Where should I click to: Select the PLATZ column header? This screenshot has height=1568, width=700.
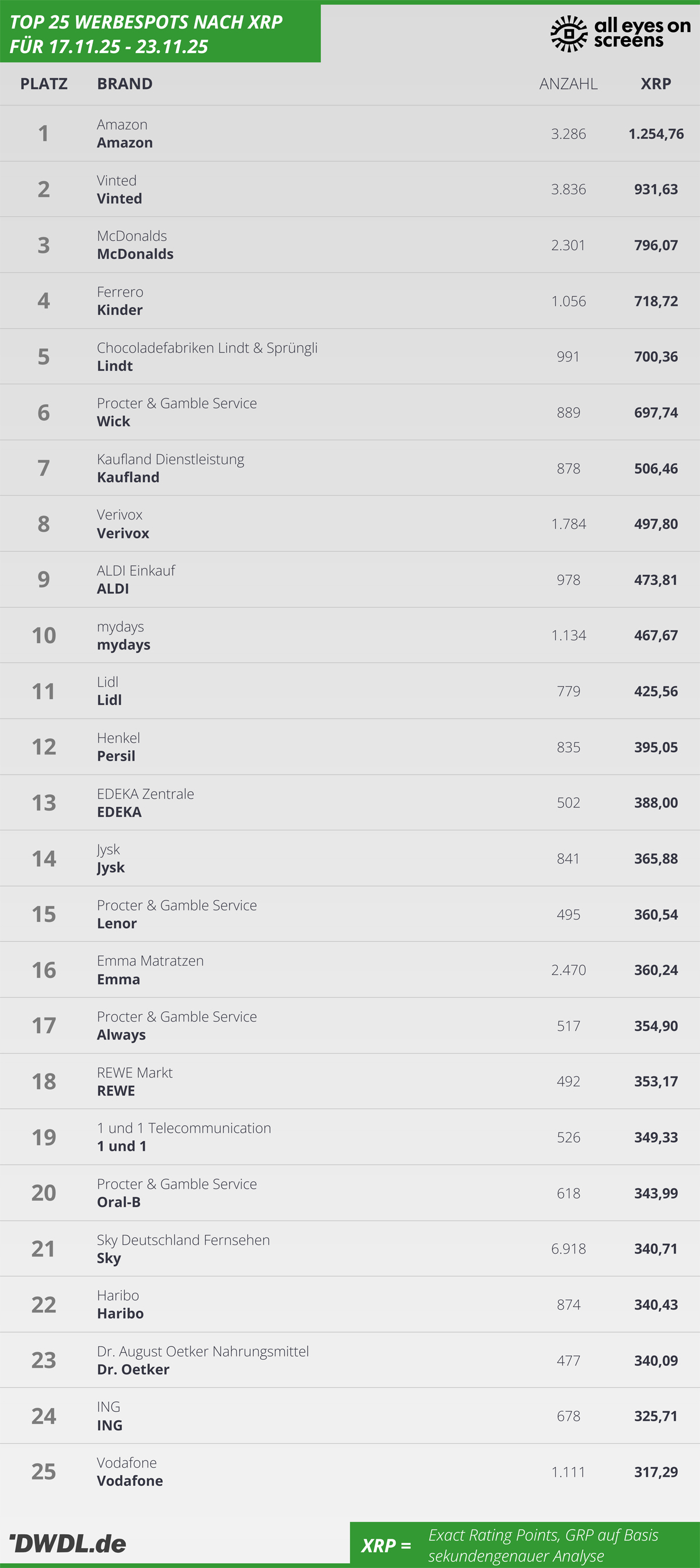coord(44,84)
